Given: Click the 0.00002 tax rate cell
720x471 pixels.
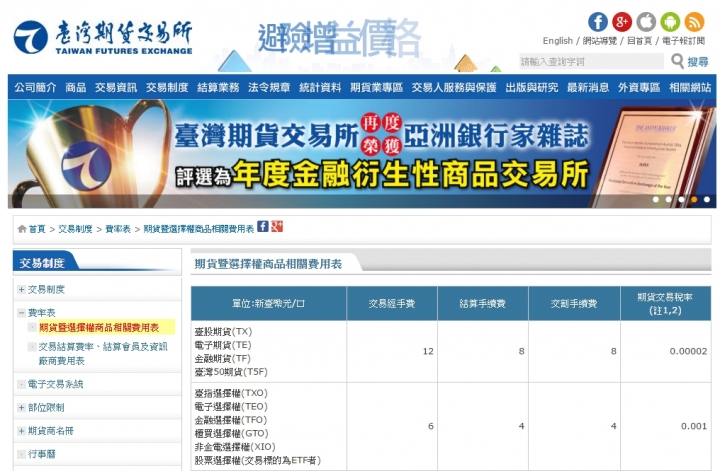Looking at the screenshot, I should coord(665,351).
